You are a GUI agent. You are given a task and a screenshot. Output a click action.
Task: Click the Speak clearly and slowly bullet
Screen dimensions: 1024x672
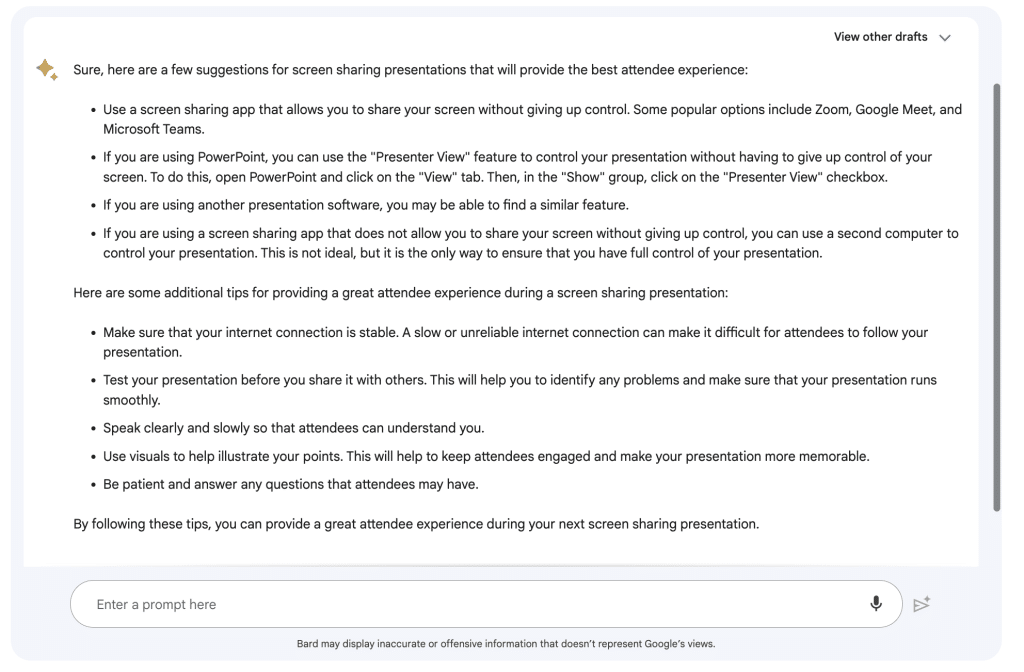click(293, 428)
